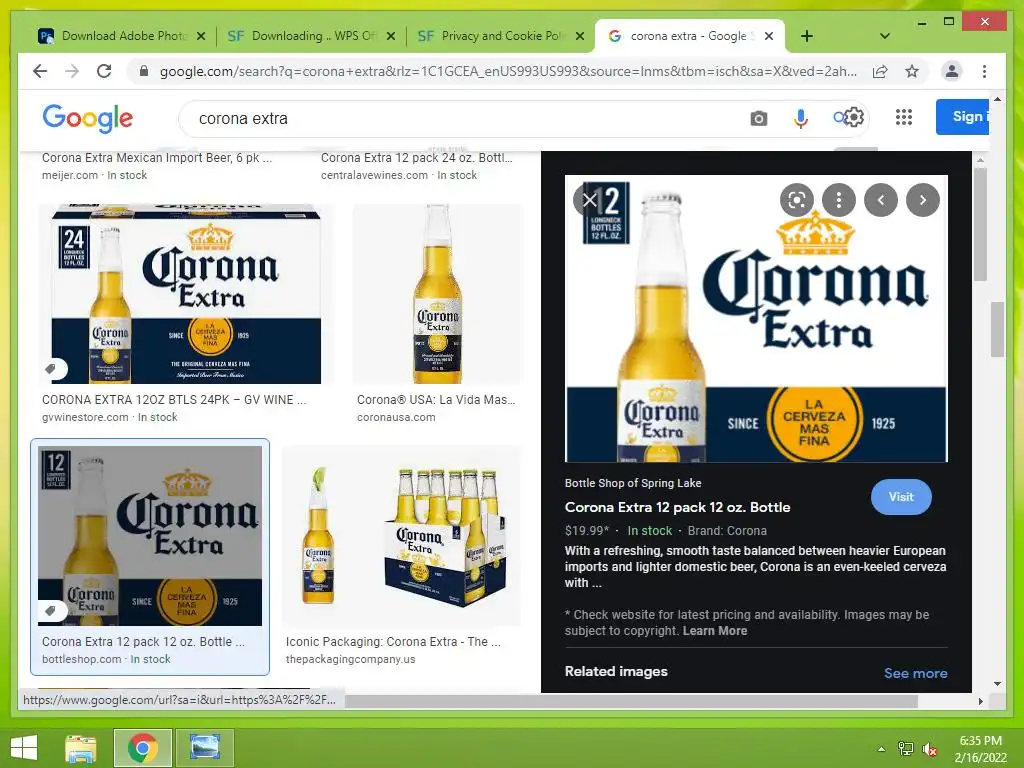1024x768 pixels.
Task: Open single Corona bottle thumbnail
Action: point(437,294)
